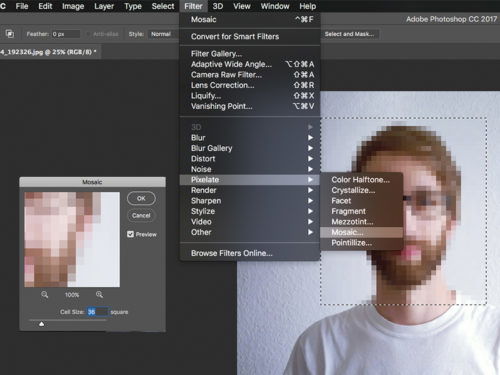Click the Feather value field
500x375 pixels.
66,34
